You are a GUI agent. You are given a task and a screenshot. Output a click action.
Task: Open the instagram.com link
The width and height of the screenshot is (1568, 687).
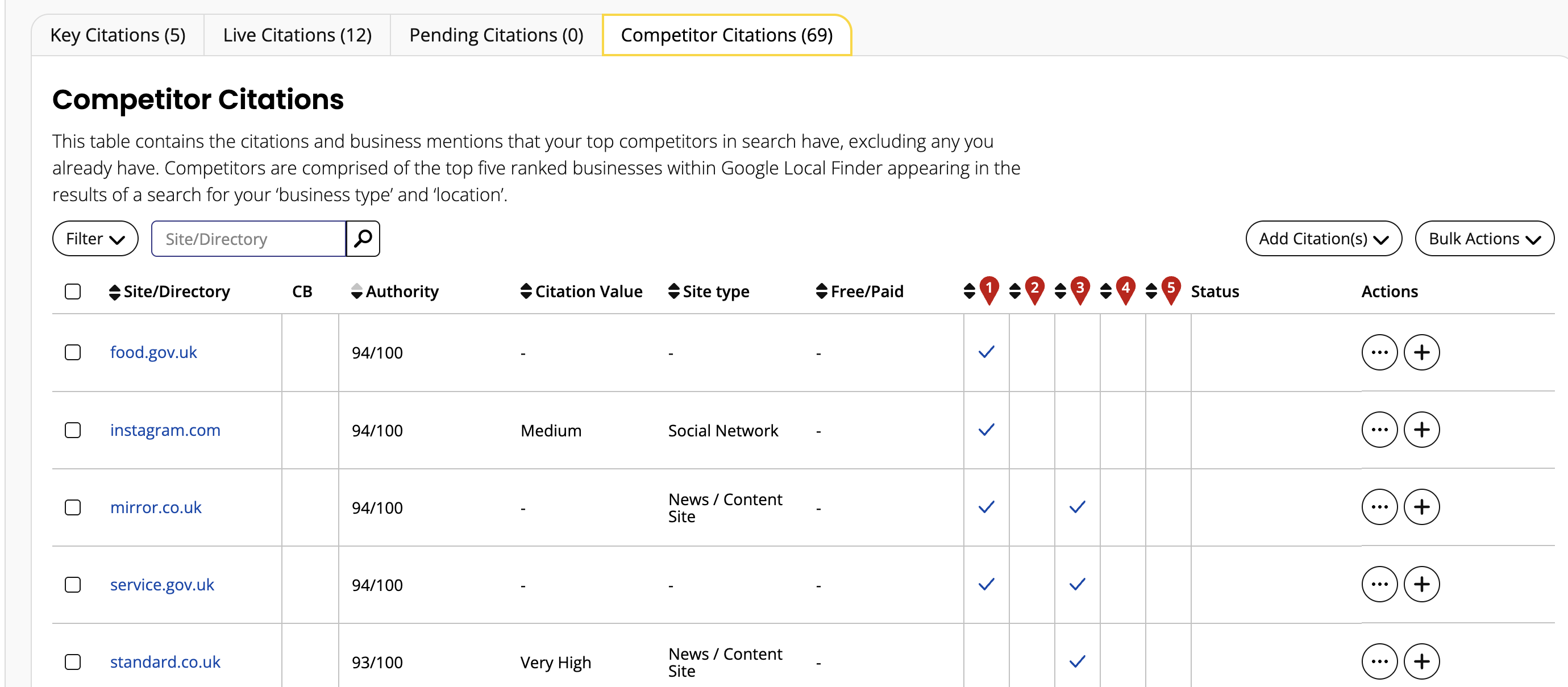(165, 430)
